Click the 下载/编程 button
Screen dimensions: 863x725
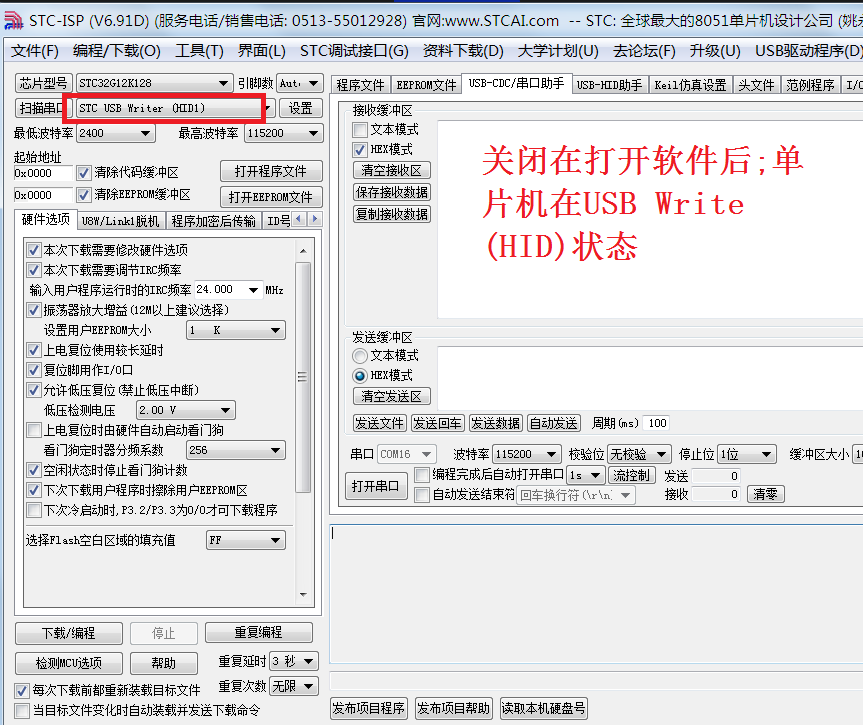(x=69, y=633)
